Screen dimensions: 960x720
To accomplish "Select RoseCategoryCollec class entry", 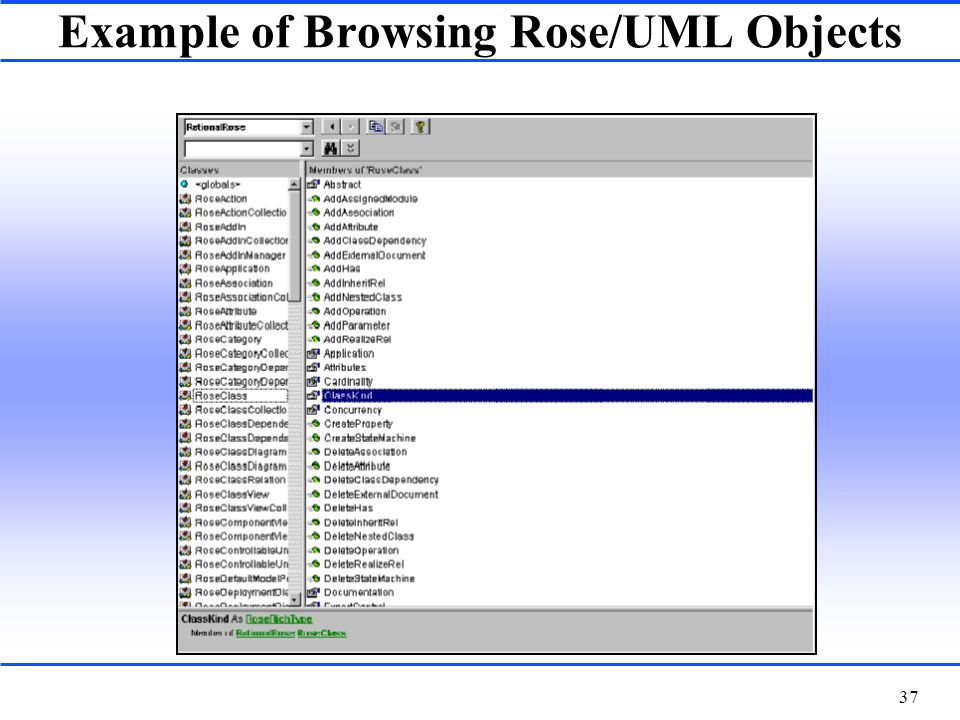I will (x=241, y=354).
